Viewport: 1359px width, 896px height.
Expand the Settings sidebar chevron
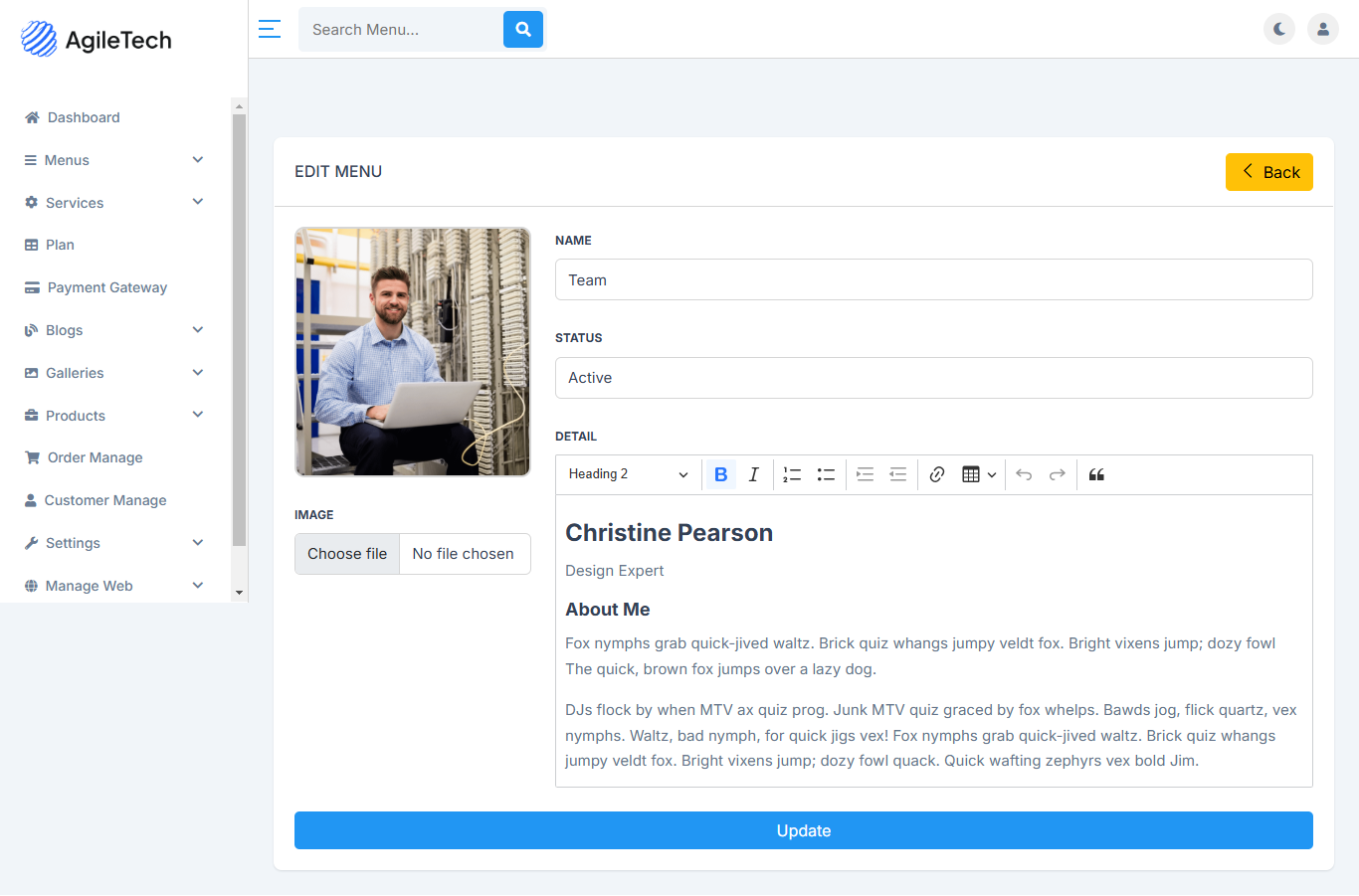point(198,542)
